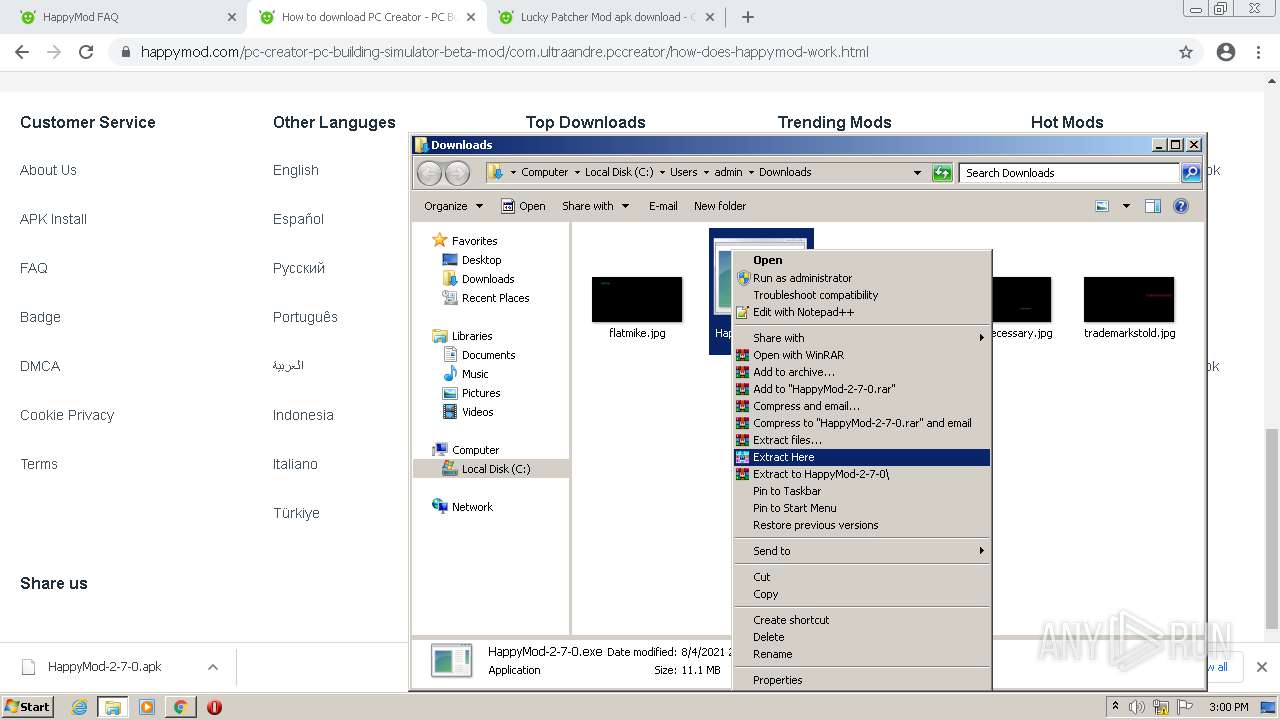Click the Explorer back arrow button
The height and width of the screenshot is (720, 1280).
430,173
